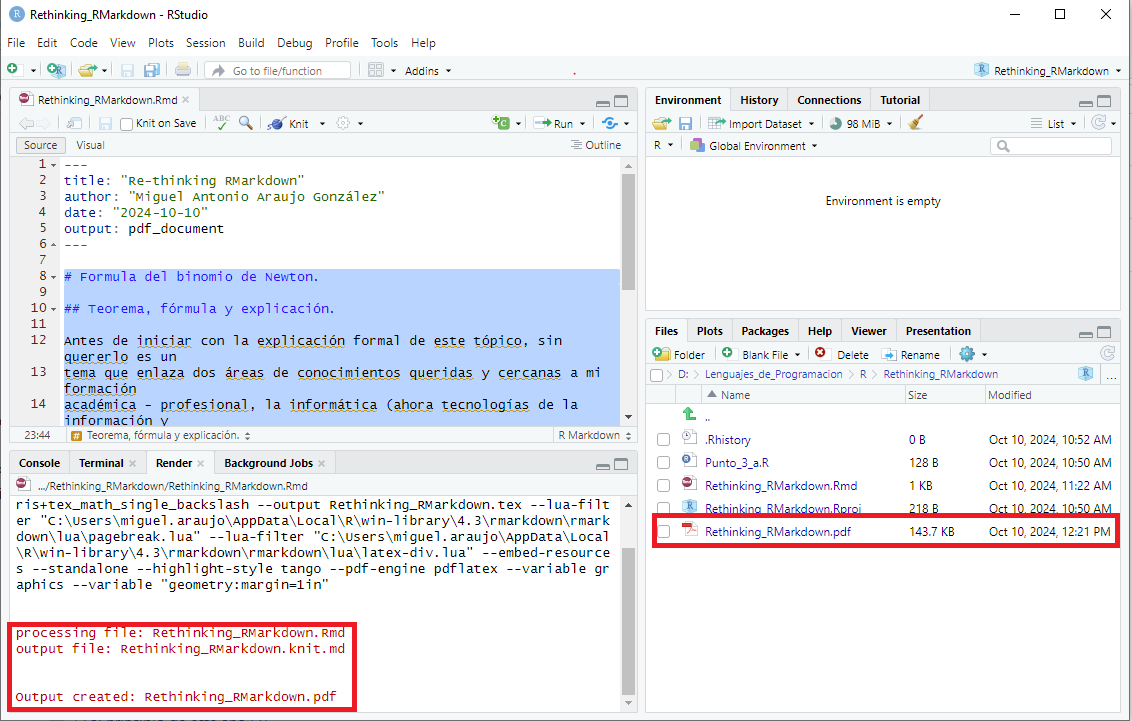Open the Global Environment dropdown

(x=754, y=146)
